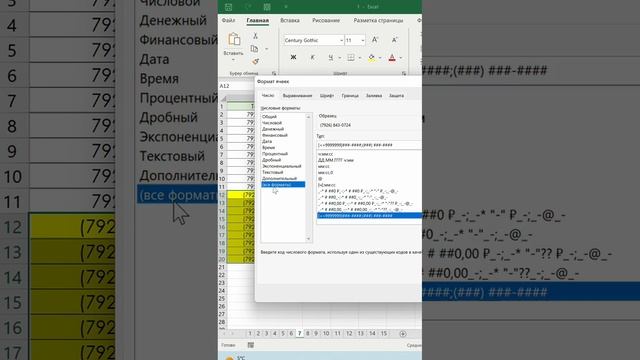Select the Время number format

tap(268, 147)
